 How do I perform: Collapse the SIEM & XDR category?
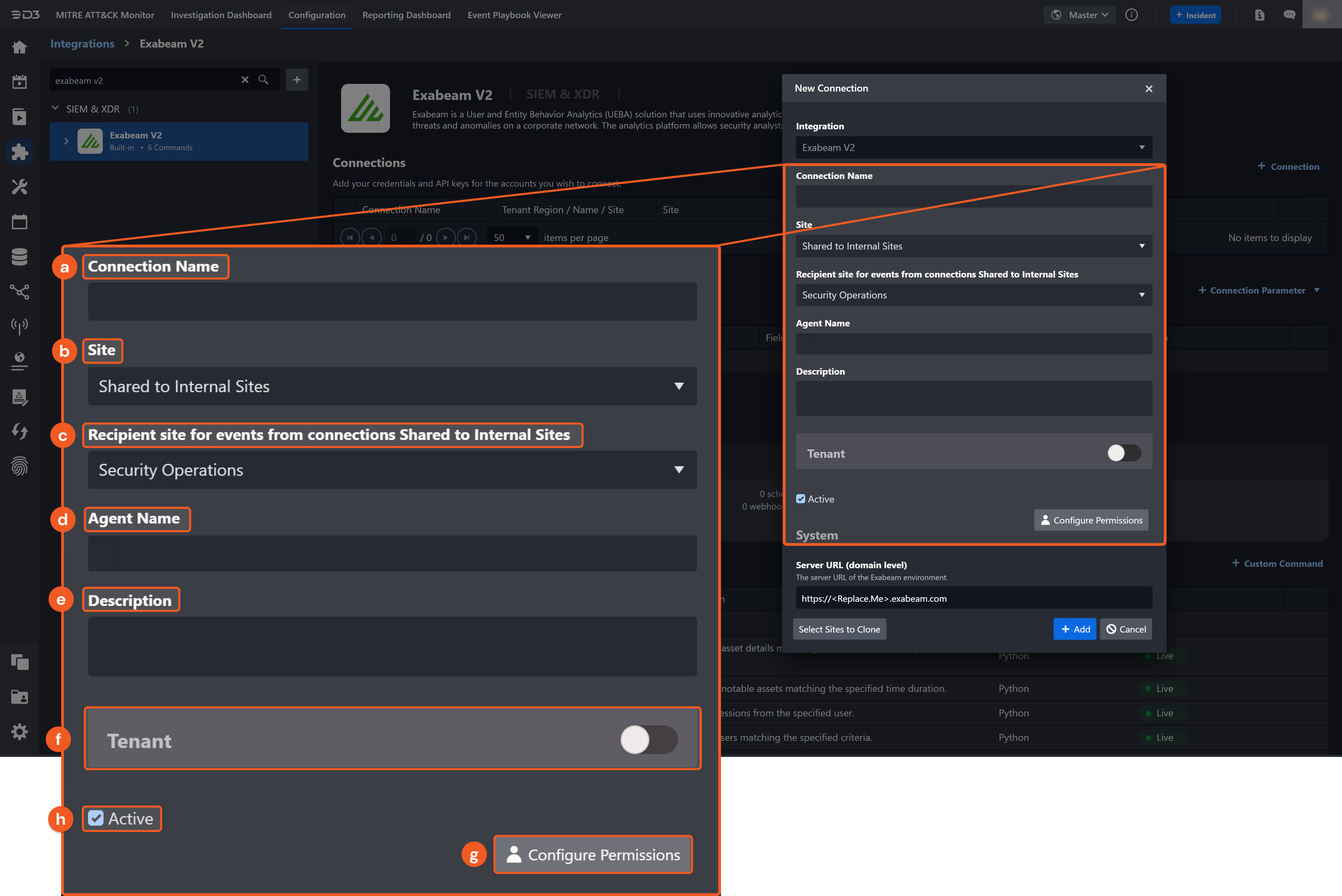pos(56,109)
